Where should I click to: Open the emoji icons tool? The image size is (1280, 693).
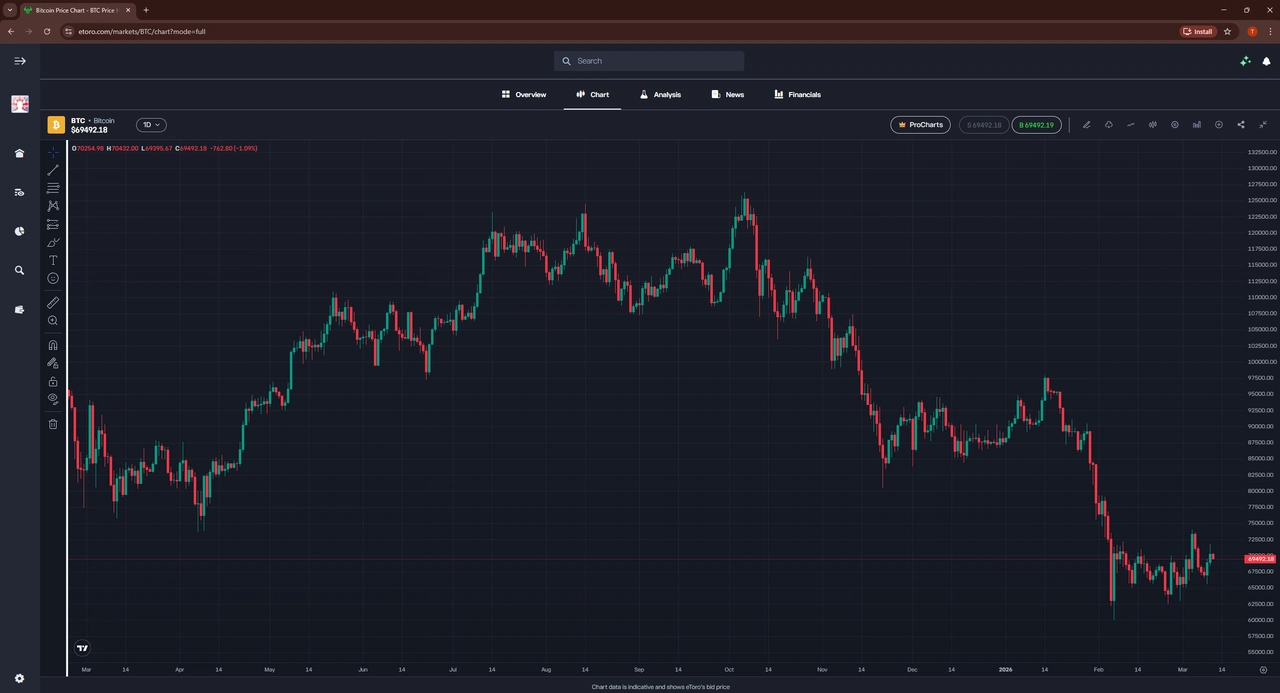(x=53, y=278)
